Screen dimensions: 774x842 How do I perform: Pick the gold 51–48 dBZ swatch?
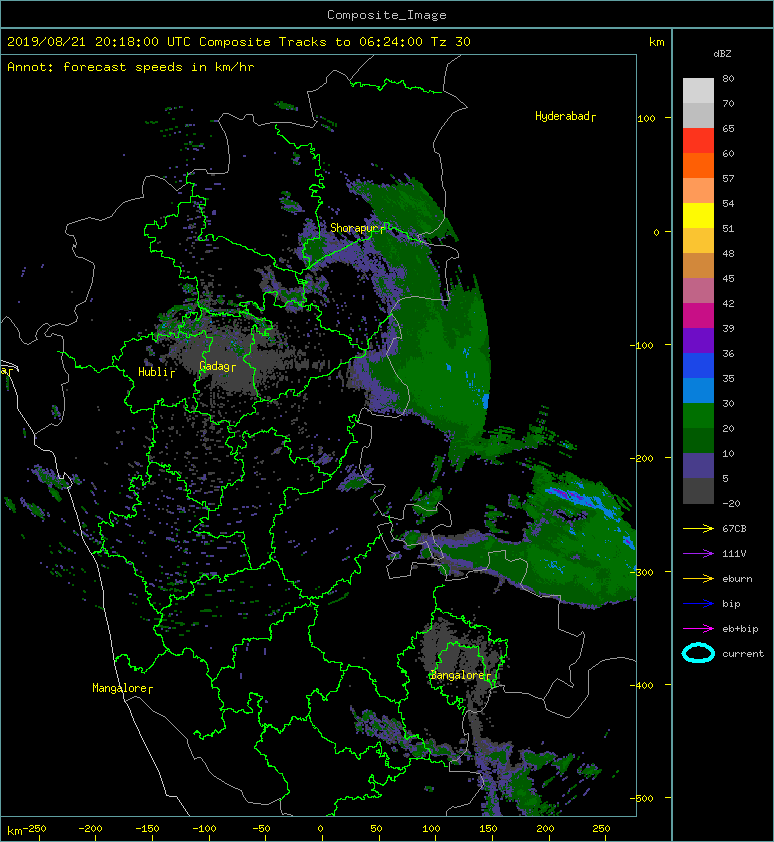click(x=698, y=241)
